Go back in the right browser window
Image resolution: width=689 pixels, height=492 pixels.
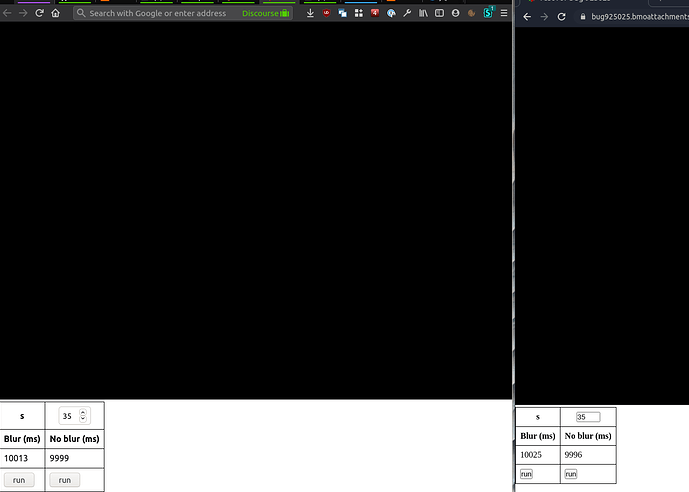click(527, 17)
